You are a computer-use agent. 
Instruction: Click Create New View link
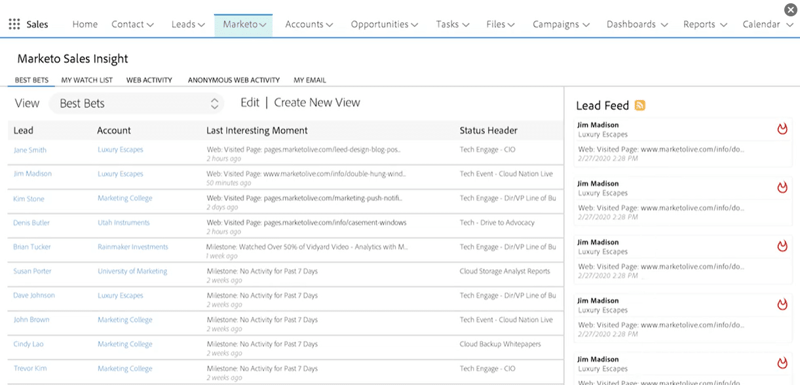click(317, 102)
